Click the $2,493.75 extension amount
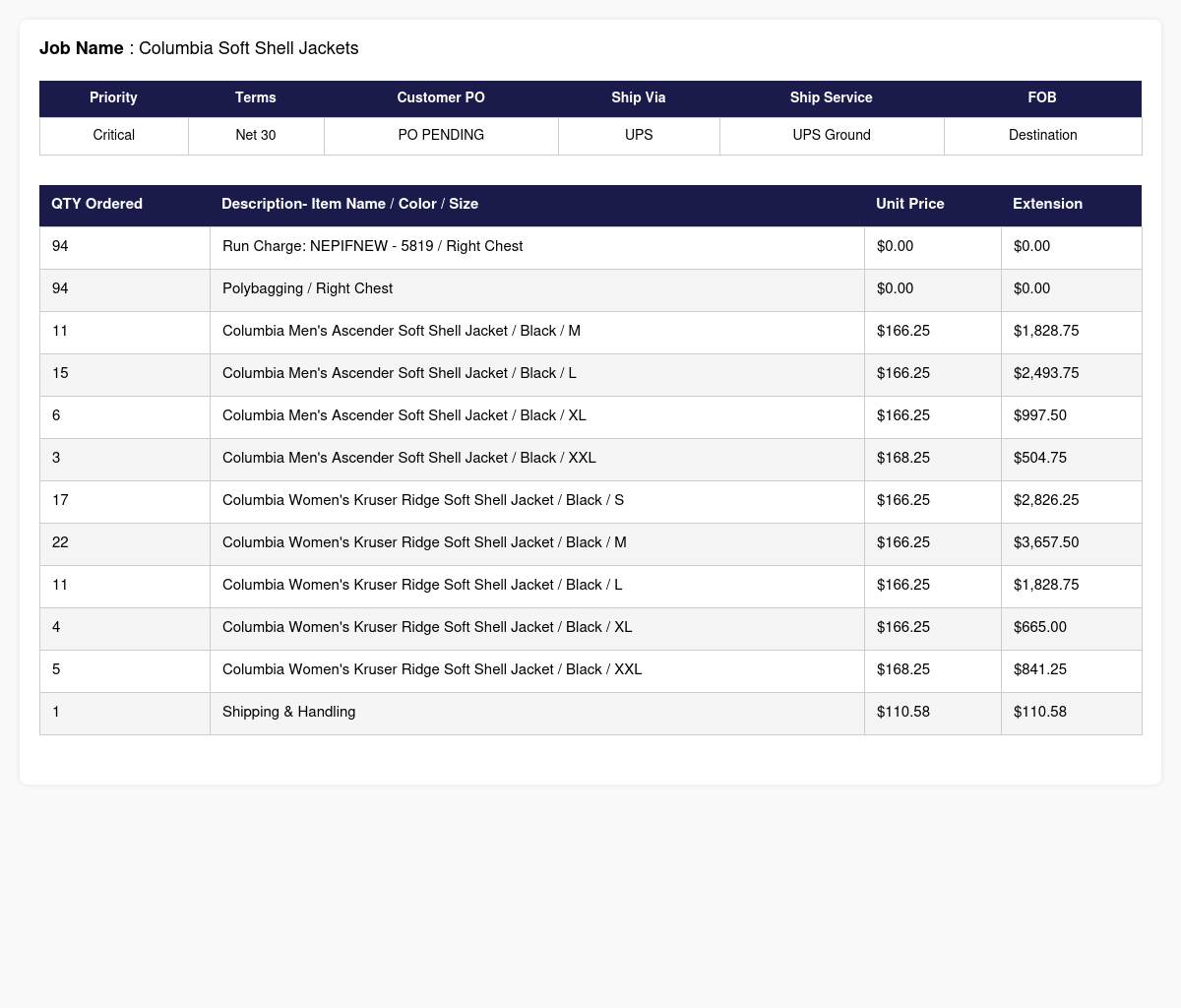Image resolution: width=1181 pixels, height=1008 pixels. point(1072,373)
